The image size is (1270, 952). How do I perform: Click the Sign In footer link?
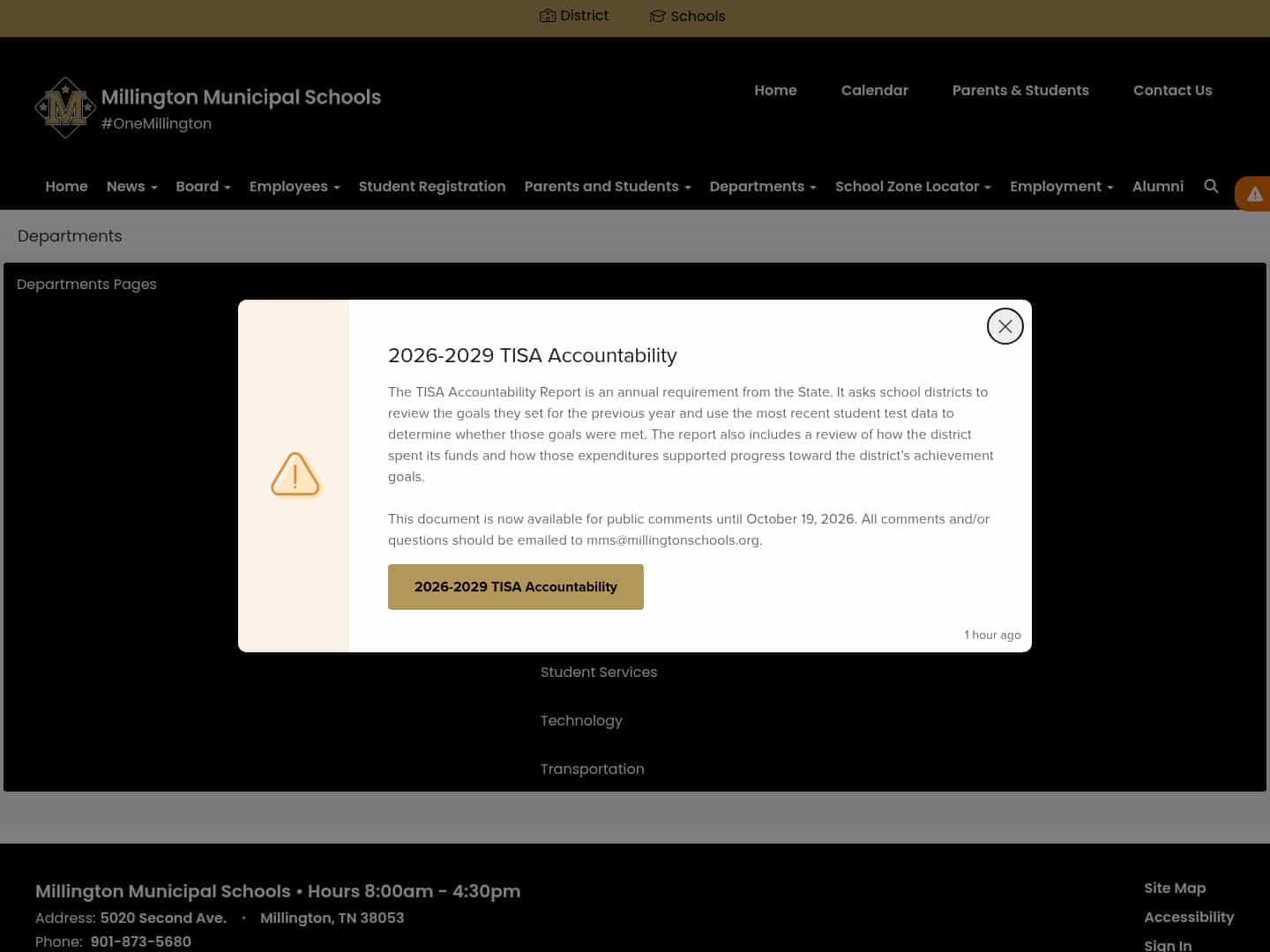[1168, 945]
